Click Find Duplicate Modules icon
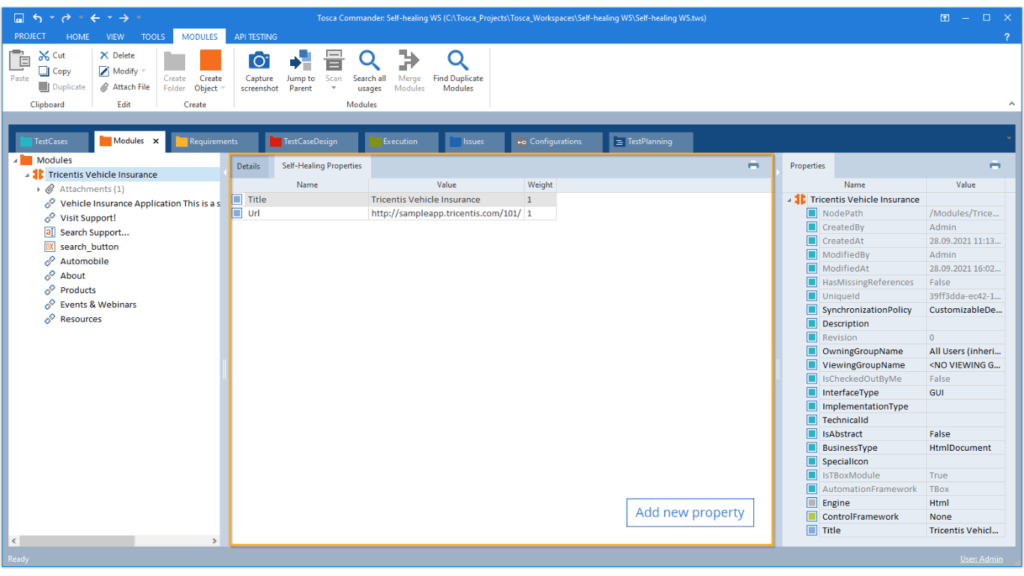This screenshot has height=576, width=1024. point(457,62)
